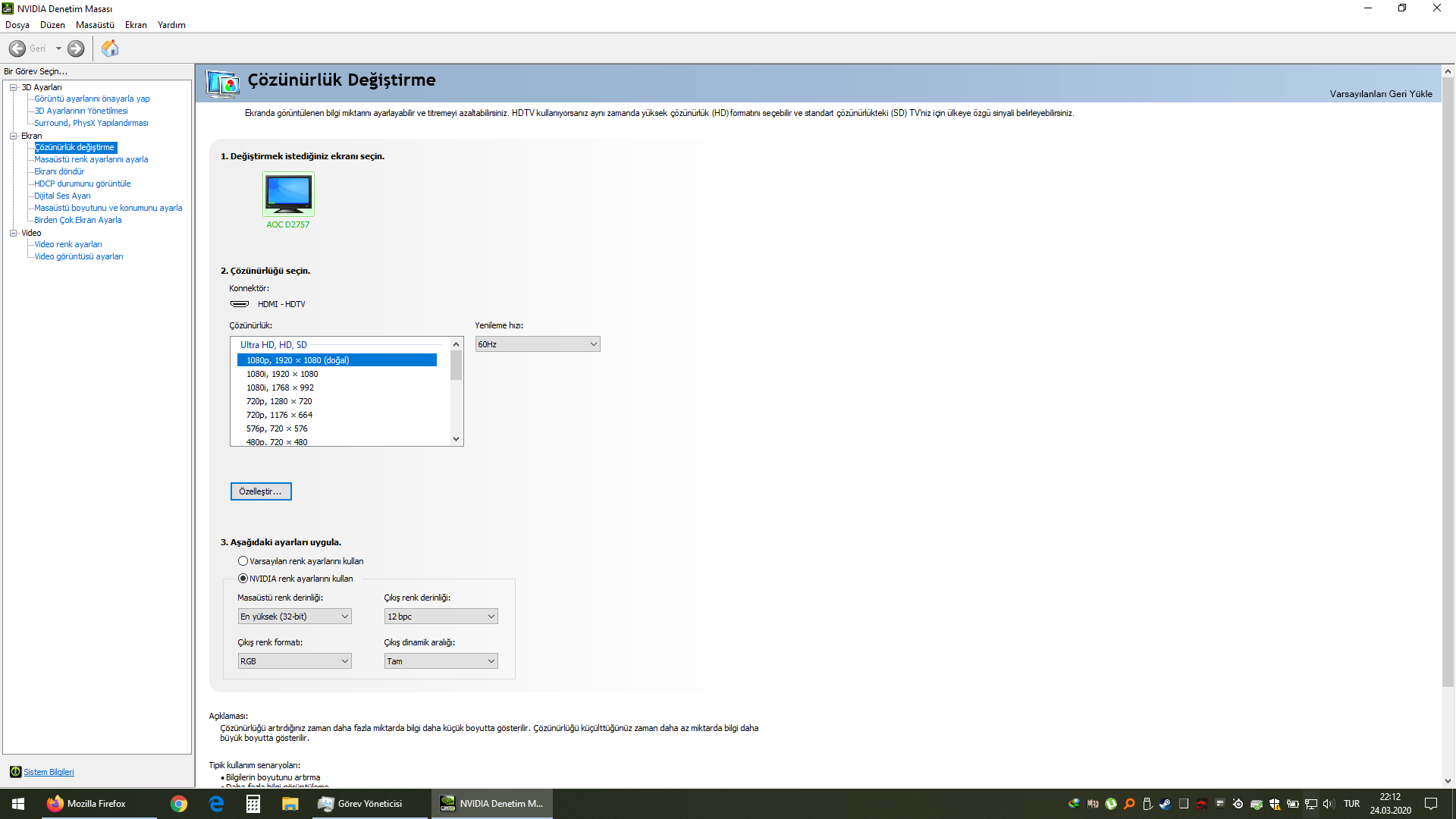Image resolution: width=1456 pixels, height=819 pixels.
Task: Click the Google Chrome taskbar icon
Action: (x=179, y=804)
